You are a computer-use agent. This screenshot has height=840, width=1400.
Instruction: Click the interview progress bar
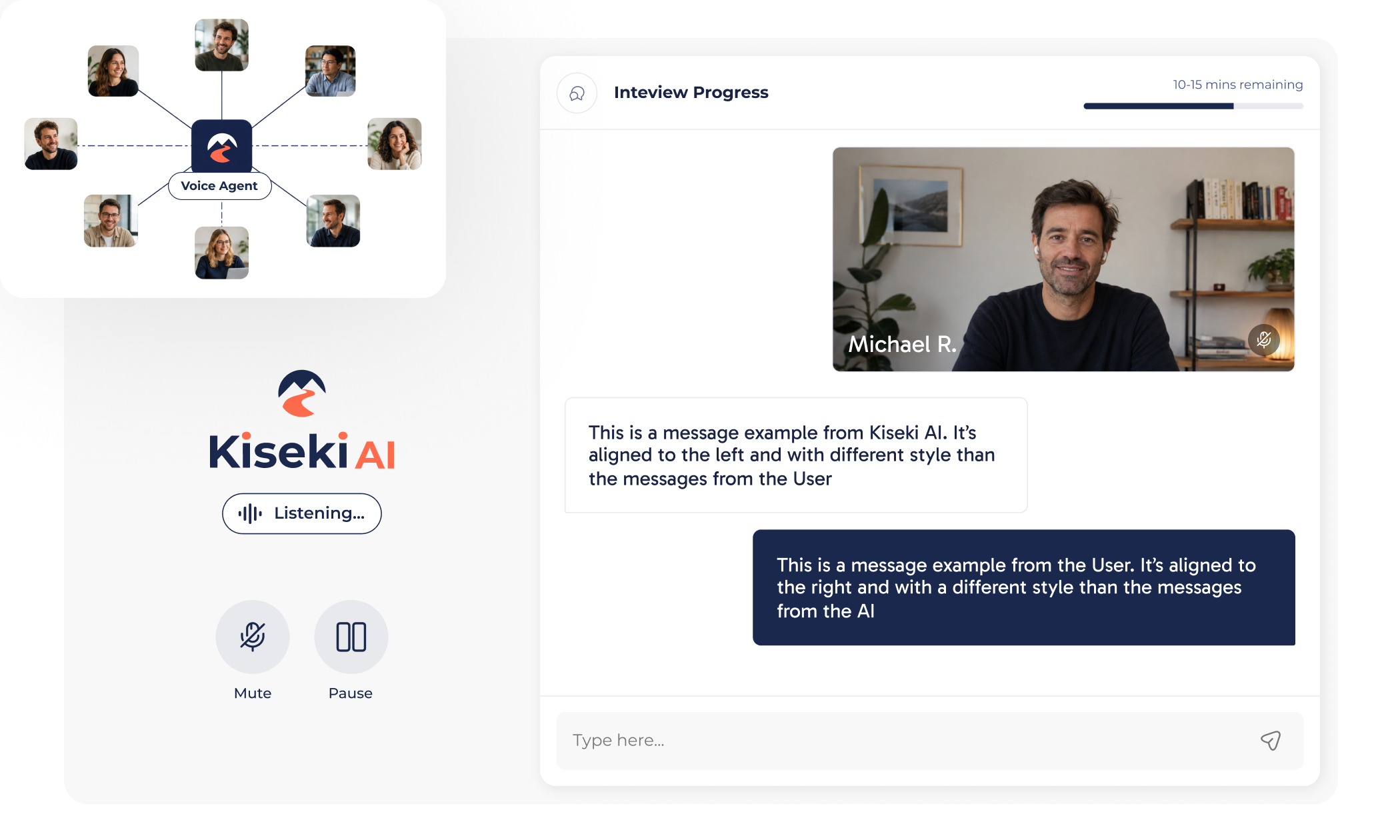pos(1193,106)
